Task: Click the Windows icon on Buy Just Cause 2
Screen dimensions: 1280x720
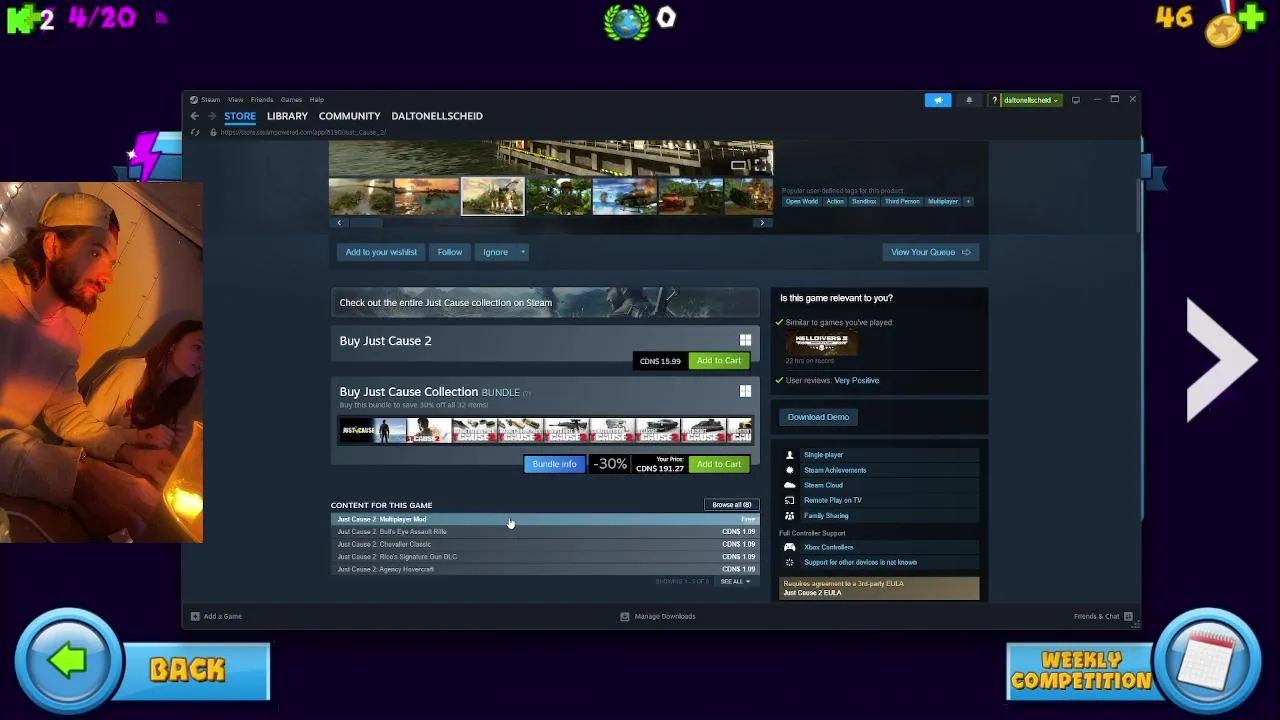Action: [745, 341]
